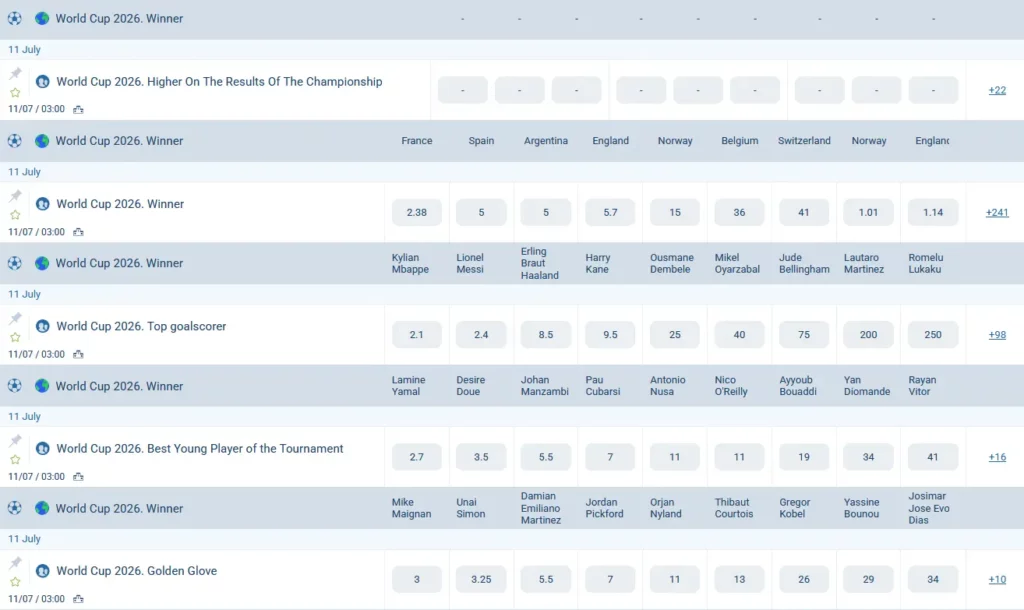
Task: Pick Kylian Mbappe top goalscorer at 2.1
Action: [x=417, y=334]
